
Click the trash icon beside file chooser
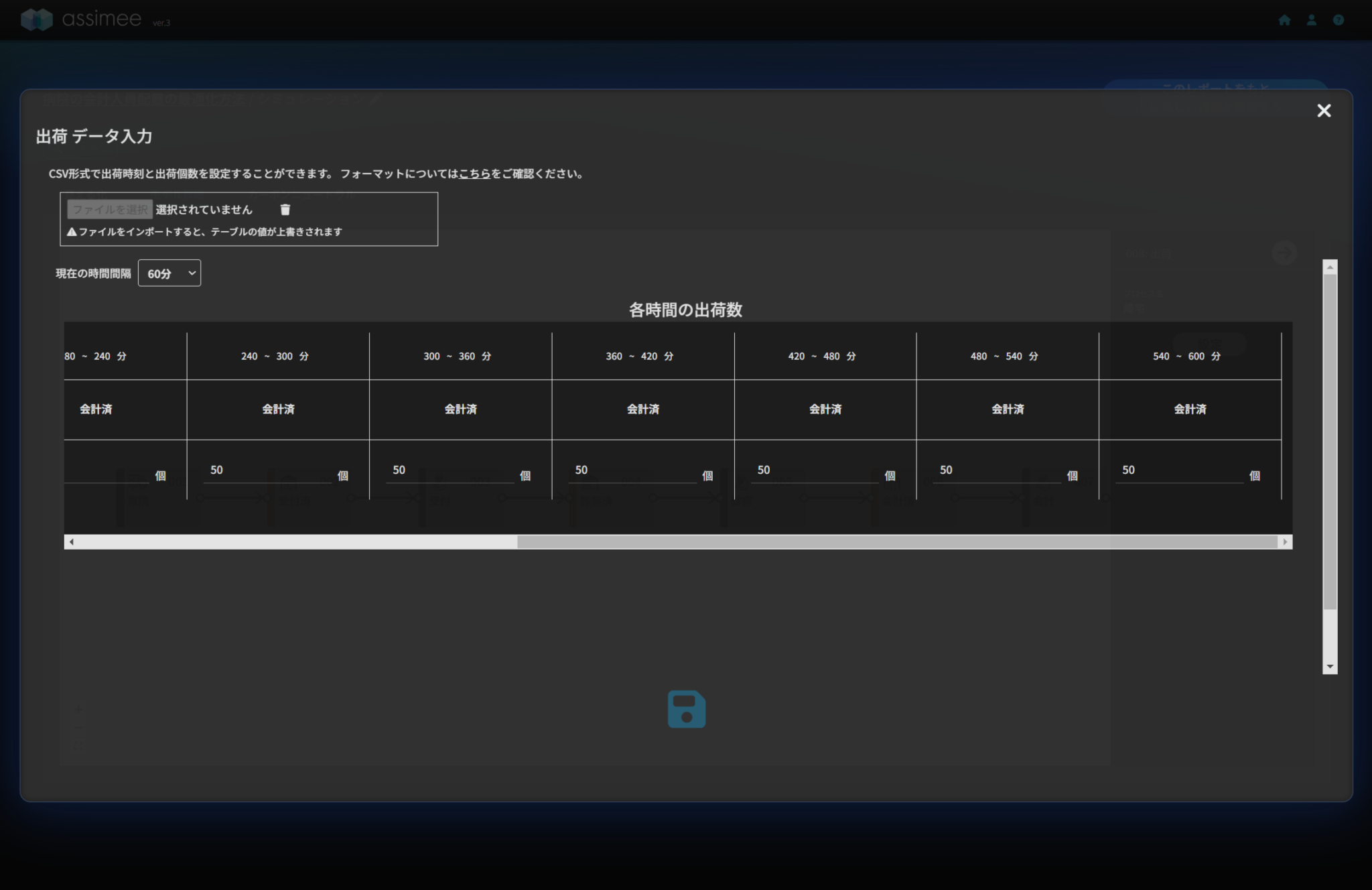point(285,210)
